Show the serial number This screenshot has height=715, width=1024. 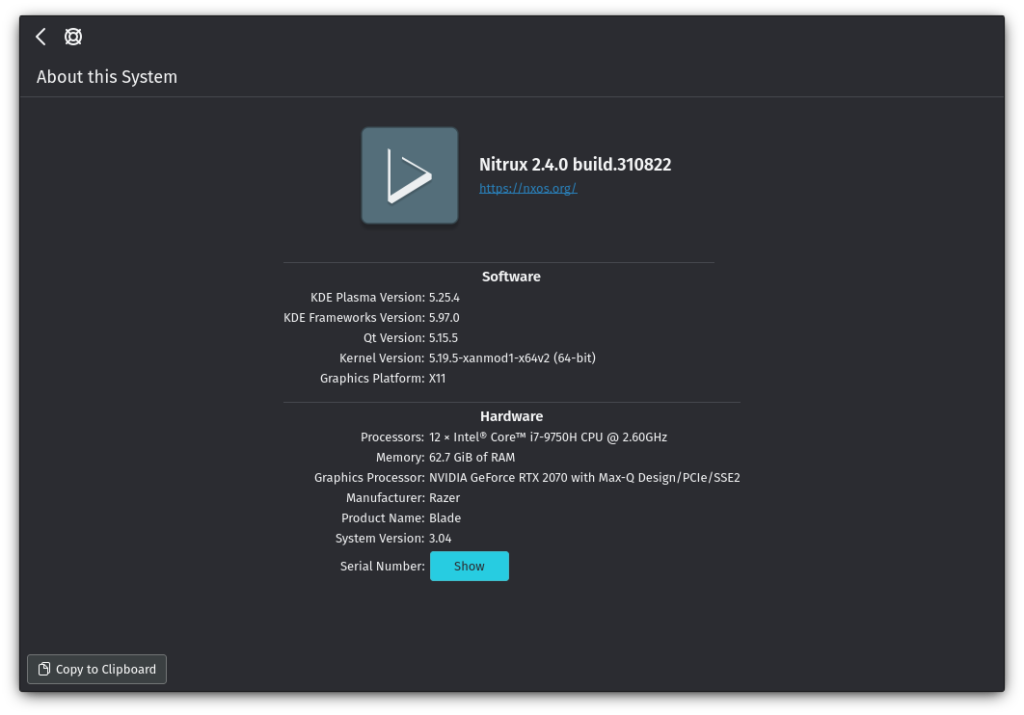coord(469,566)
